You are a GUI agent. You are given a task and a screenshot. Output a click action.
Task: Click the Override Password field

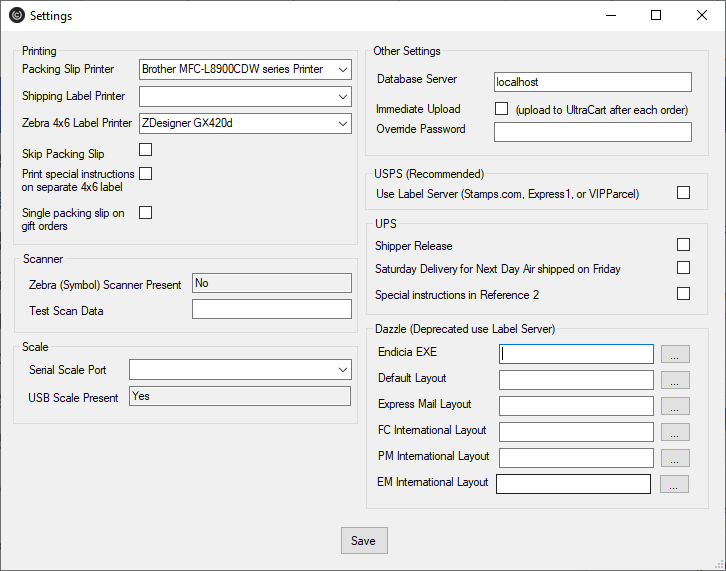tap(593, 132)
